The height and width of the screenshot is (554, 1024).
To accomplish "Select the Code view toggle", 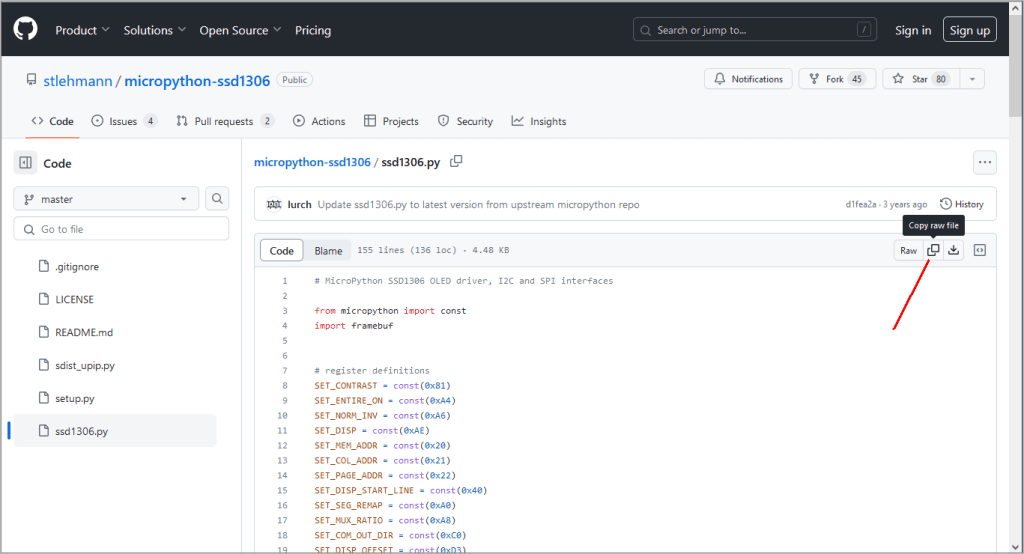I will click(282, 251).
